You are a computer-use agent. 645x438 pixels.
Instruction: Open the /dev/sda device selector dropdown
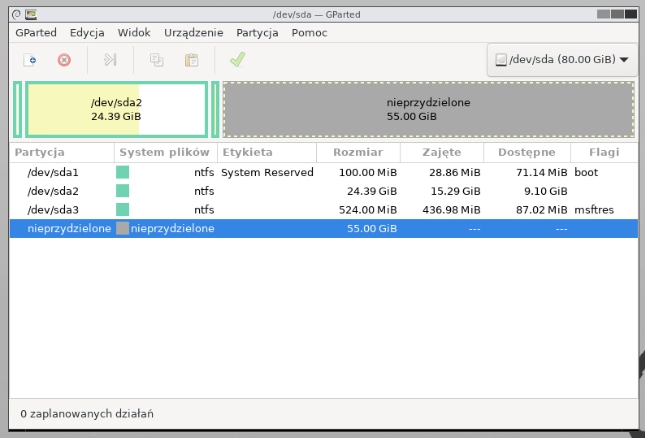coord(561,60)
